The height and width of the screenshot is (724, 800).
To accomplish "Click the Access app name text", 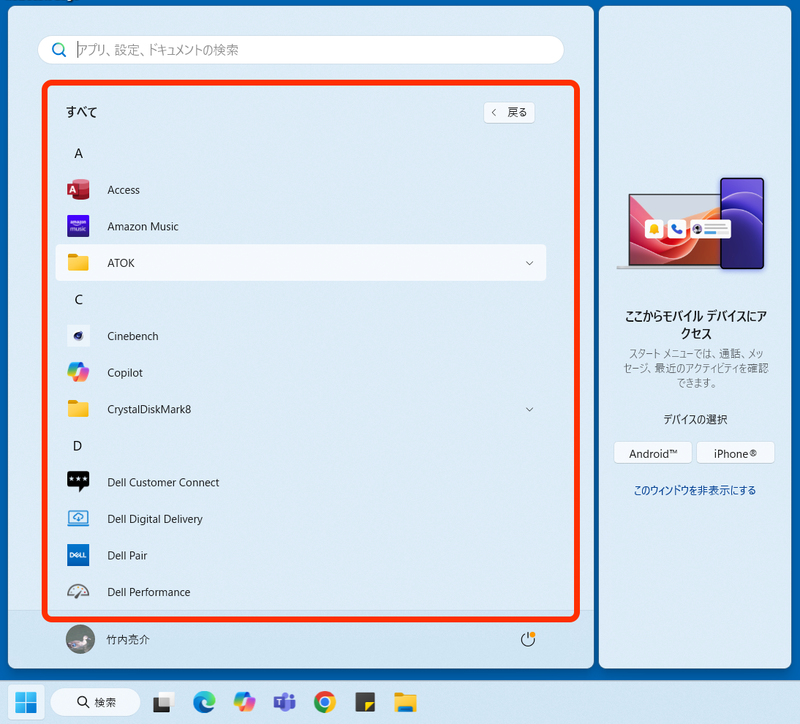I will 123,190.
